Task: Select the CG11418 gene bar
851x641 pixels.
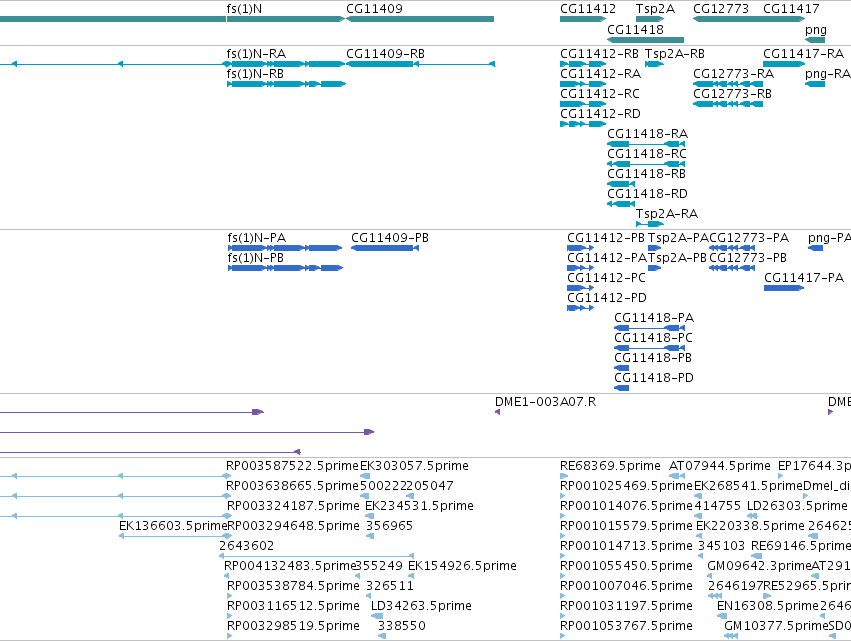Action: pyautogui.click(x=645, y=40)
